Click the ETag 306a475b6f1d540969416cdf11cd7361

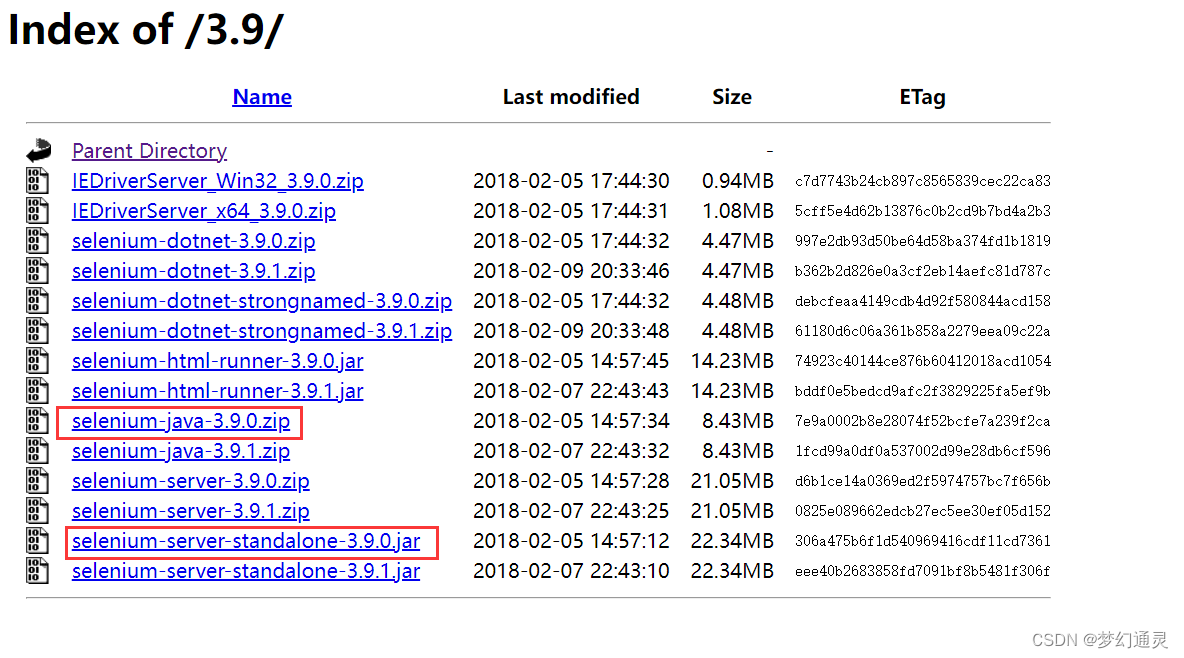923,541
